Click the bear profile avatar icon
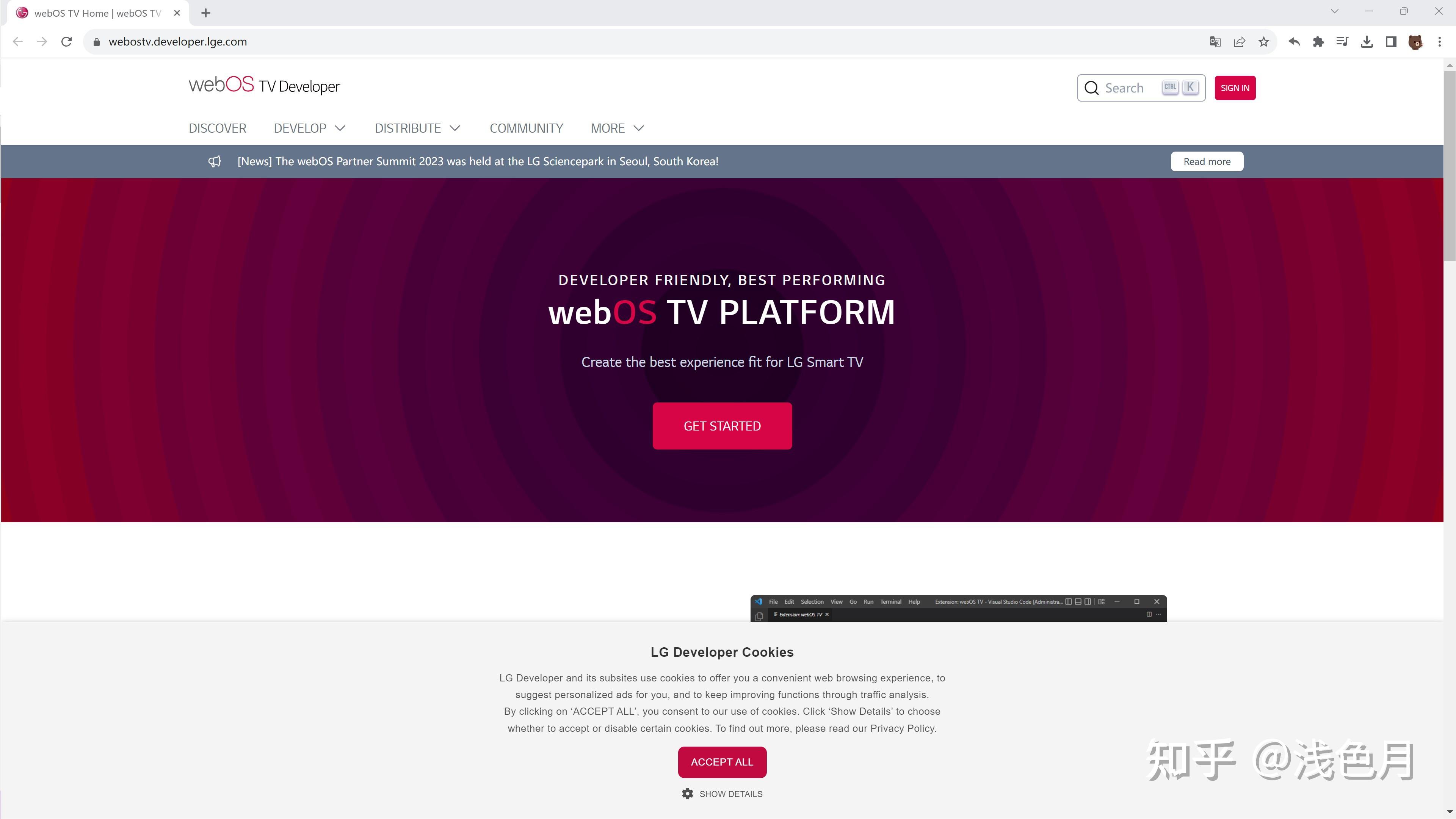Viewport: 1456px width, 819px height. point(1415,42)
